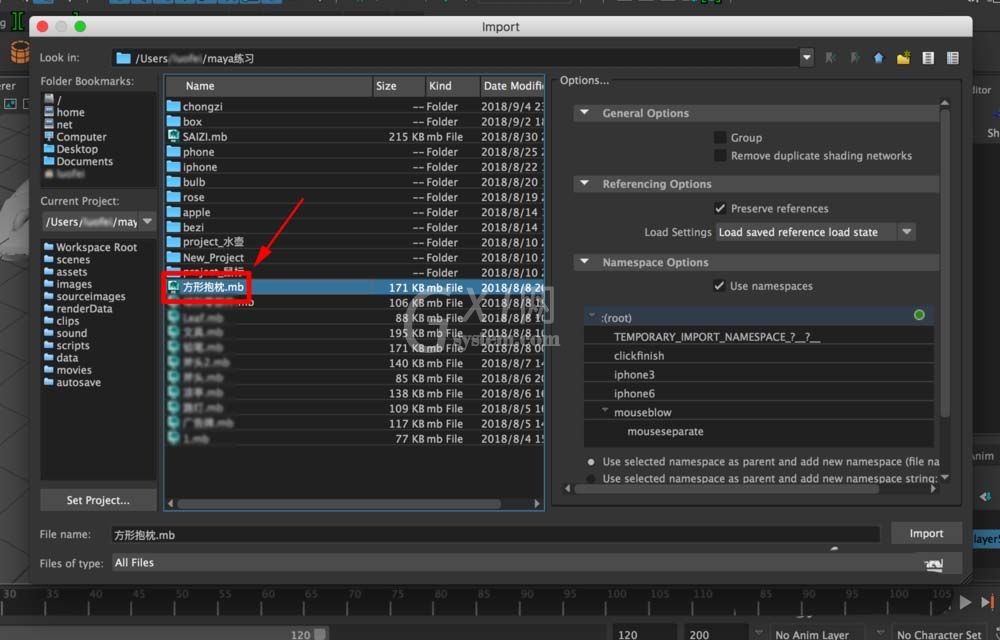Select the scenes project folder
Screen dimensions: 1000x640
pos(67,259)
